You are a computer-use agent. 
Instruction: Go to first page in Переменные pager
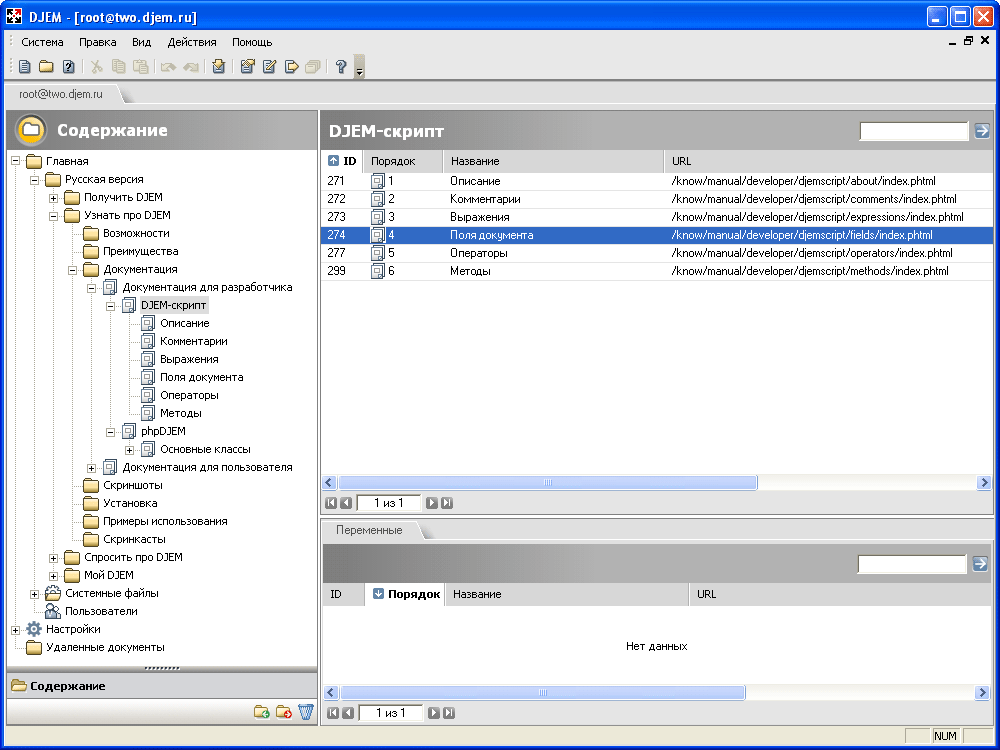333,713
